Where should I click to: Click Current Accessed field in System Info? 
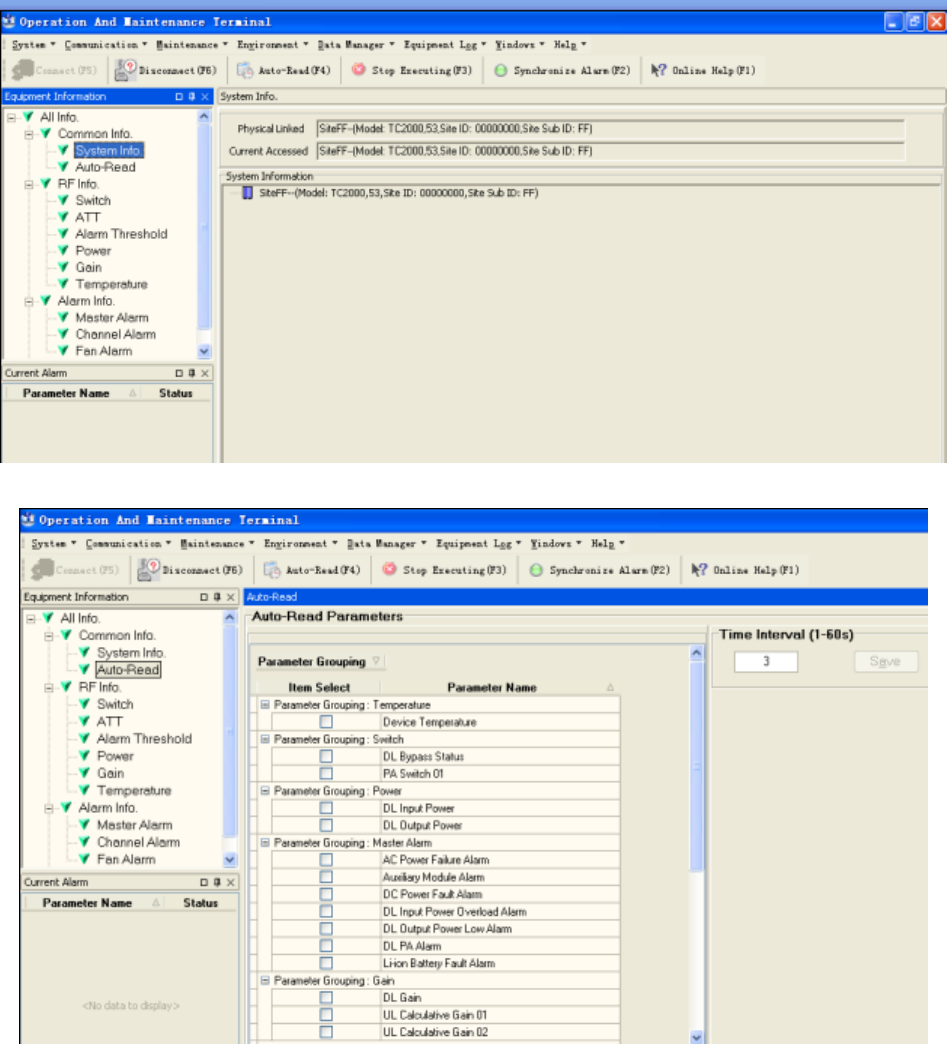611,151
